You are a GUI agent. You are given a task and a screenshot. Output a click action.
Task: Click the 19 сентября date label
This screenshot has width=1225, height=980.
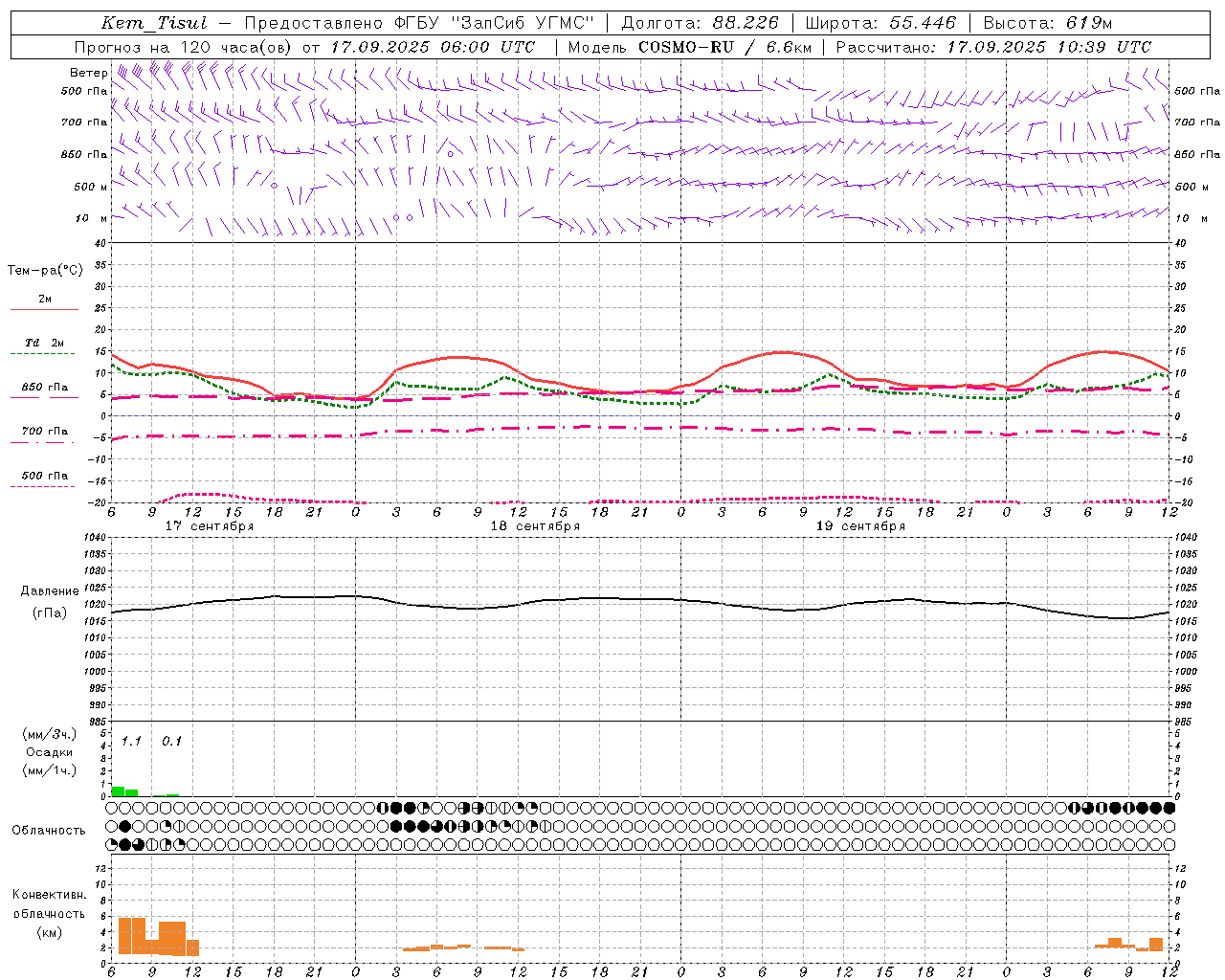tap(860, 526)
